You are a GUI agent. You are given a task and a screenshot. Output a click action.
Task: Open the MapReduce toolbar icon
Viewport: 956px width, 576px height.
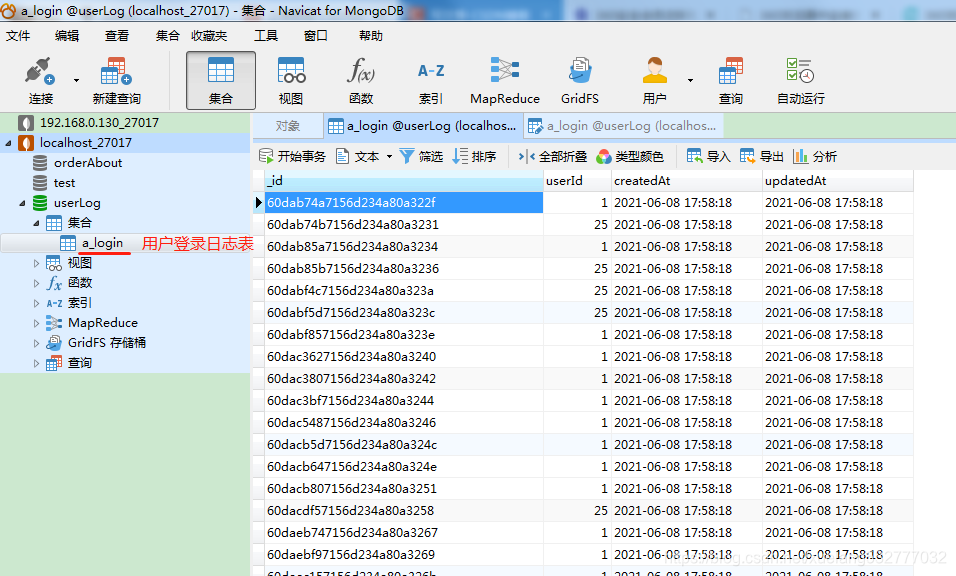click(x=504, y=80)
